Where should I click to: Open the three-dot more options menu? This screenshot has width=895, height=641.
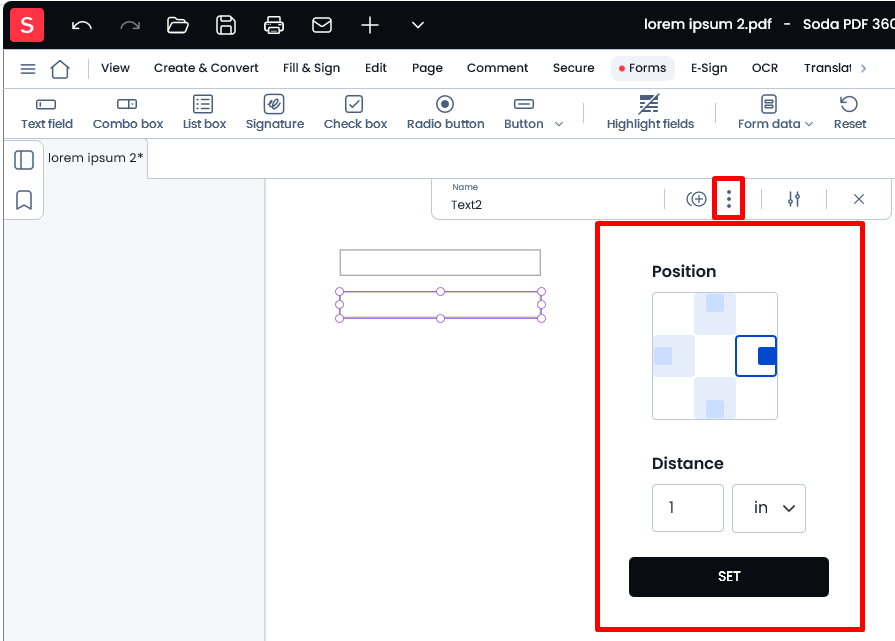click(x=728, y=199)
